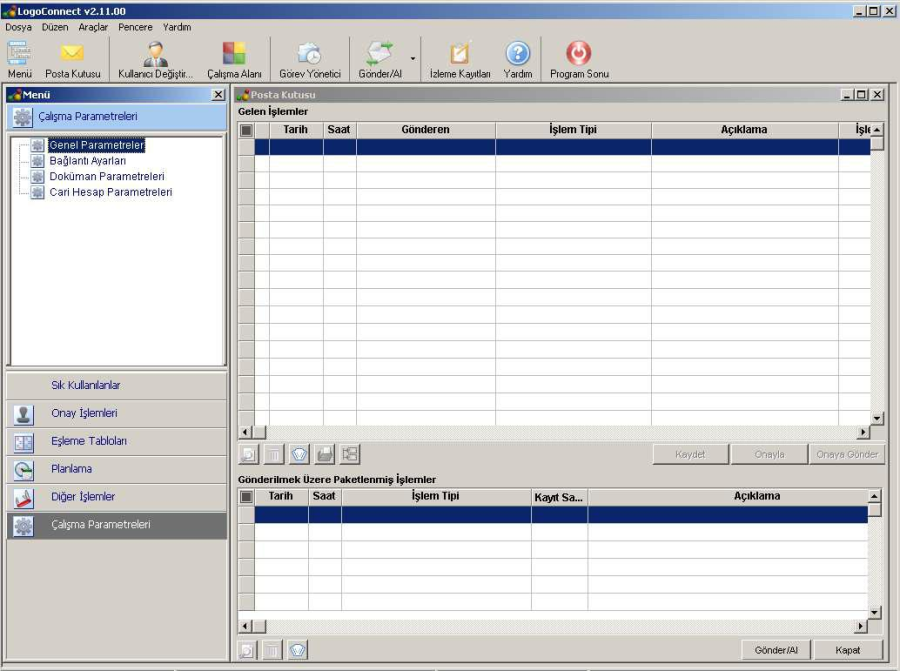Open the Onay İşlemleri section
Viewport: 900px width, 671px height.
click(117, 413)
